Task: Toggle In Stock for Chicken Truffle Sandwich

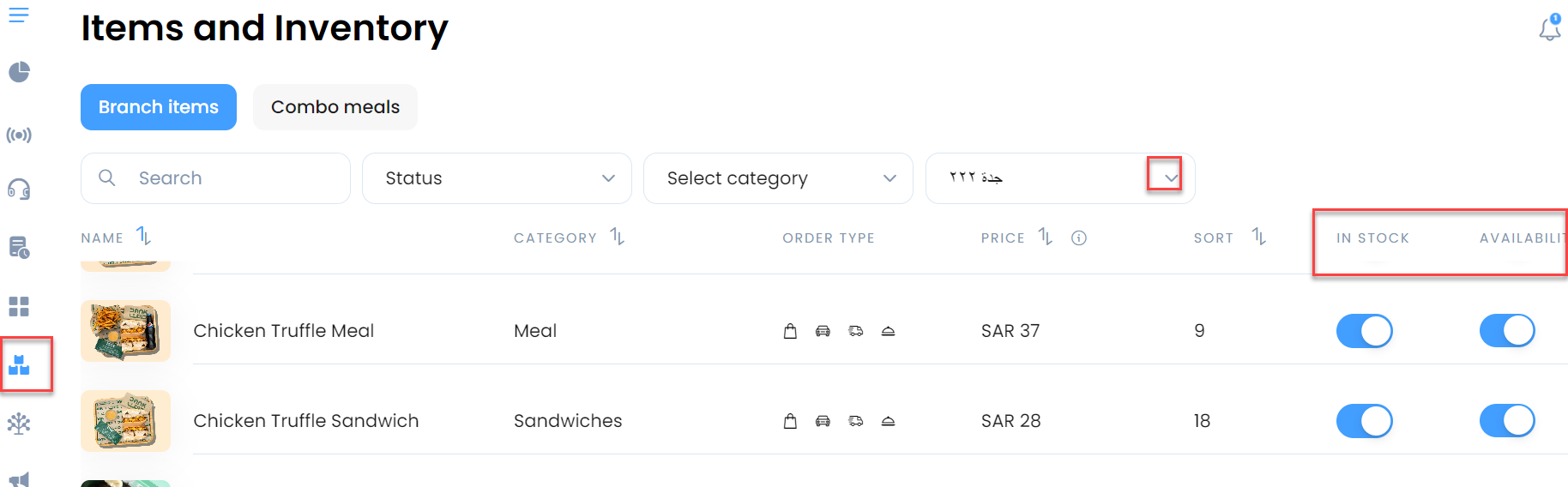Action: click(1364, 421)
